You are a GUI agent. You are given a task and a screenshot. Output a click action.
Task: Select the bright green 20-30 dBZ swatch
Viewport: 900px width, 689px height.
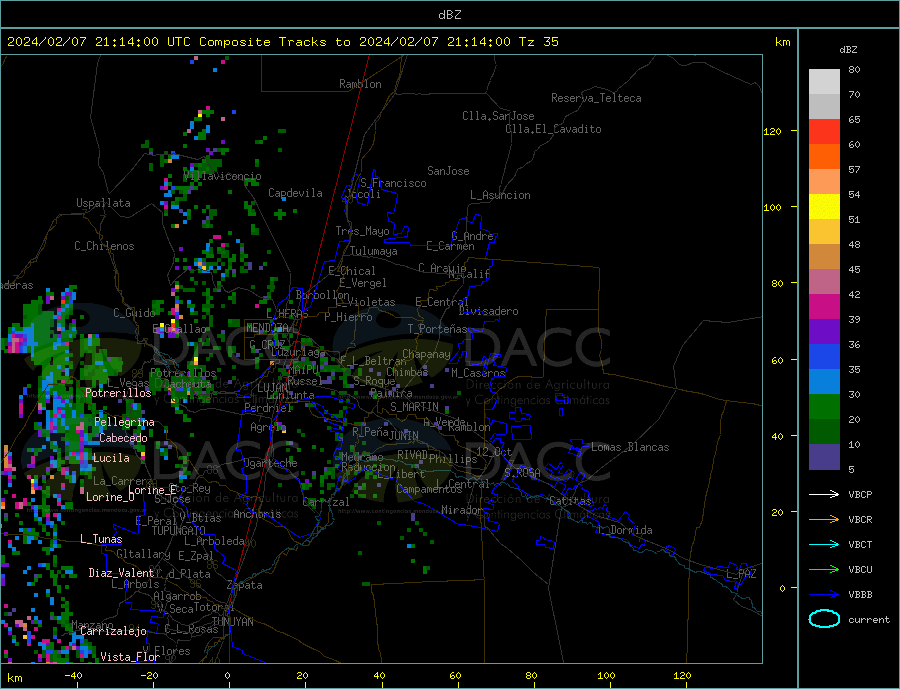coord(824,407)
